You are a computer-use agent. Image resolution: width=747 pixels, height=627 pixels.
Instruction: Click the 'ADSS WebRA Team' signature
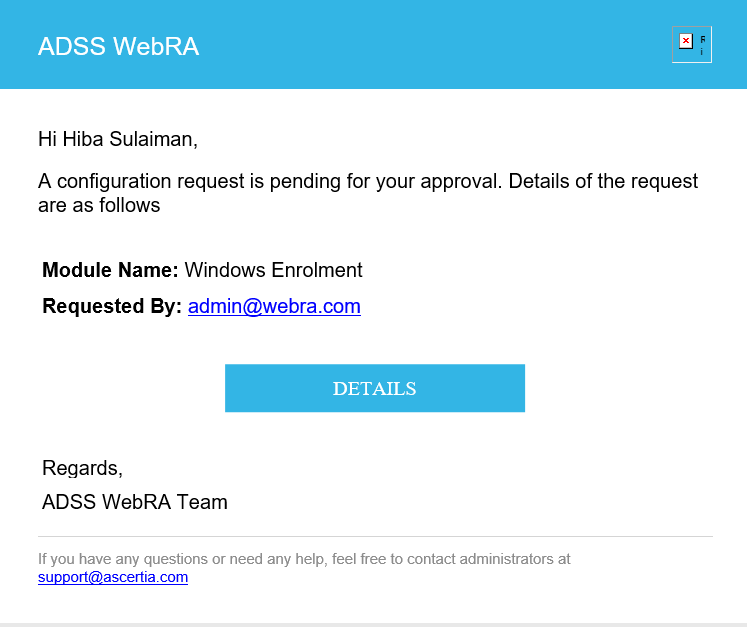pos(135,502)
